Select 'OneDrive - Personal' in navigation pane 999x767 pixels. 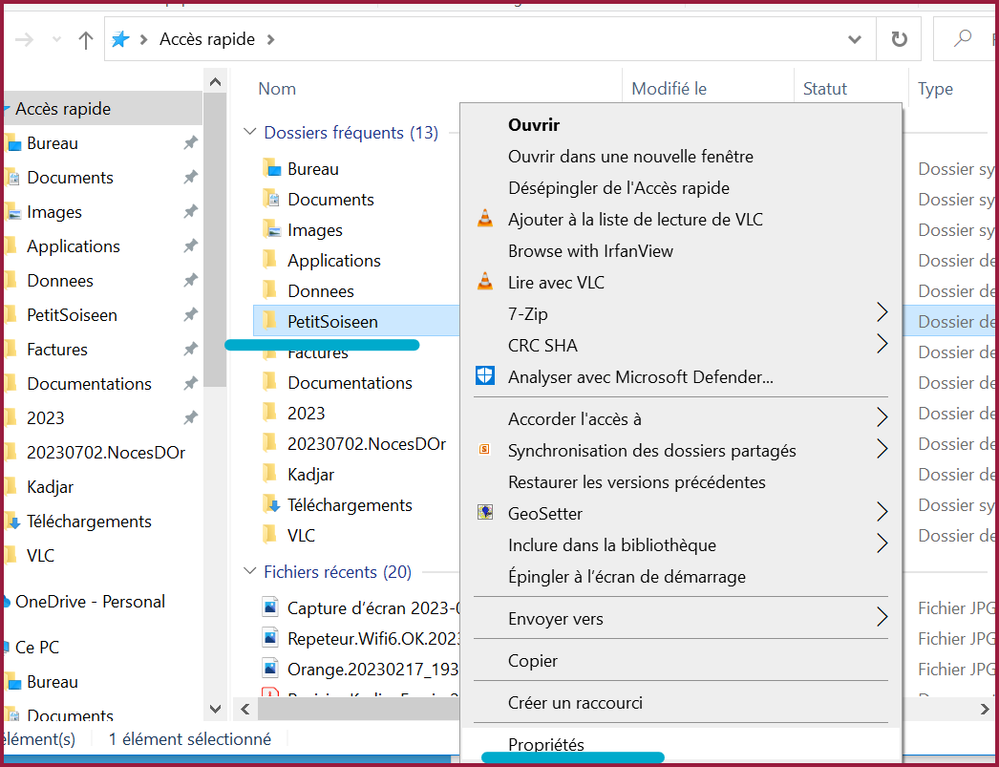click(90, 602)
